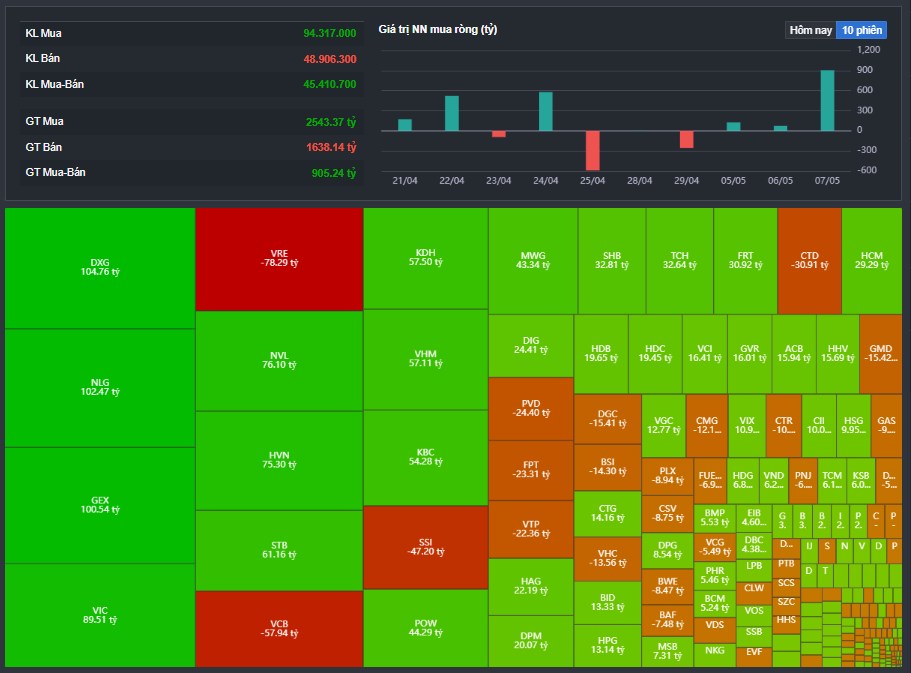This screenshot has height=673, width=911.
Task: Select the KDH 57.50 tỷ tile
Action: 426,258
